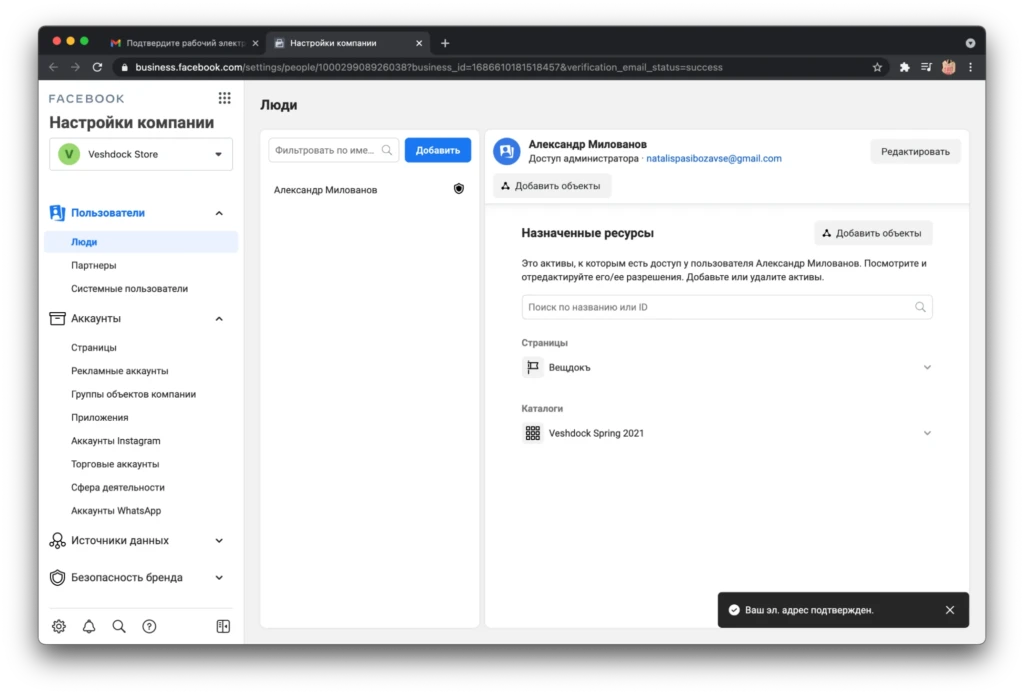Expand the Veshdock Spring 2021 catalog row

click(927, 433)
